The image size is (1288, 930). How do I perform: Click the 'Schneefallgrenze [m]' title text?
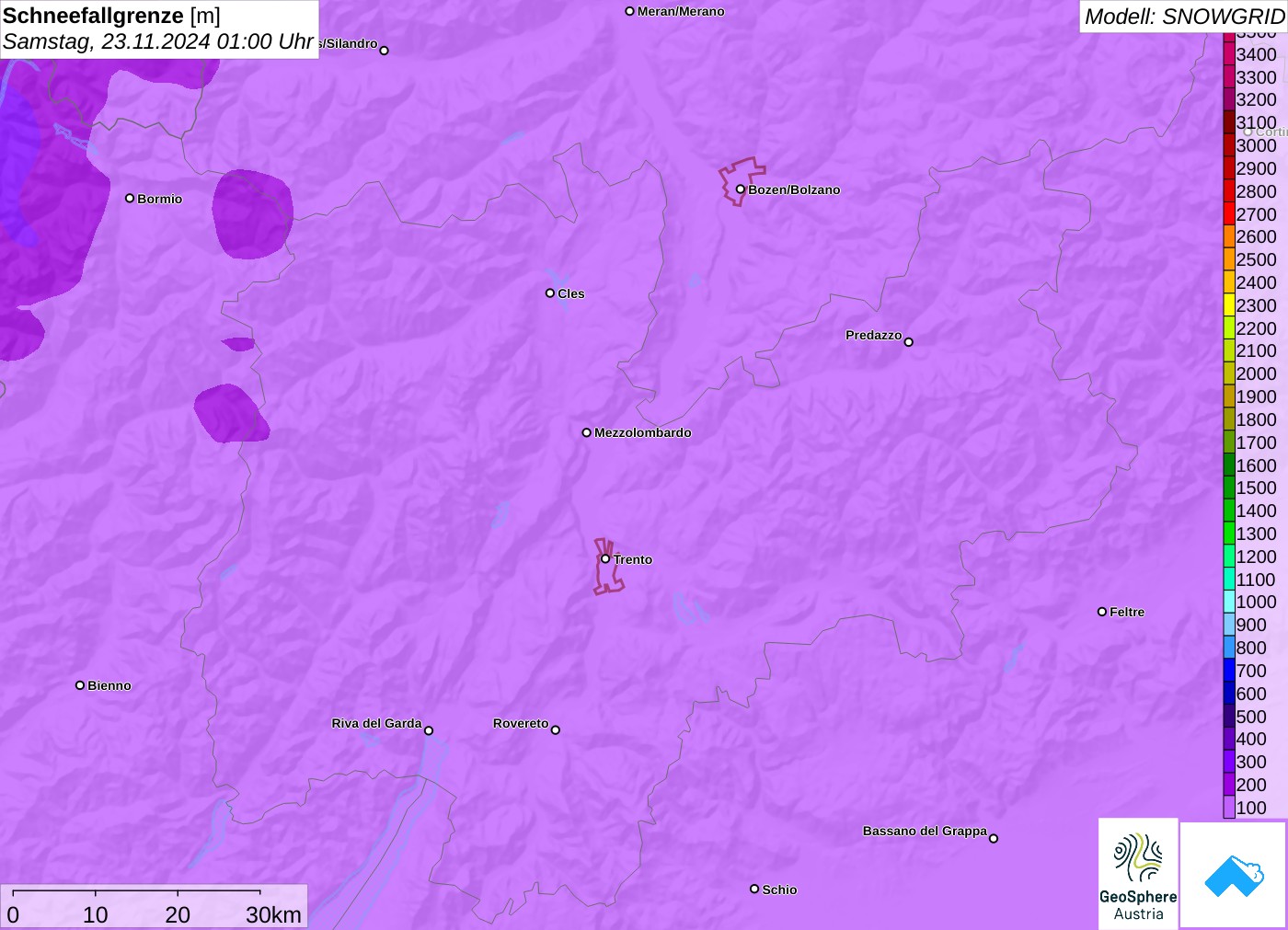click(112, 16)
